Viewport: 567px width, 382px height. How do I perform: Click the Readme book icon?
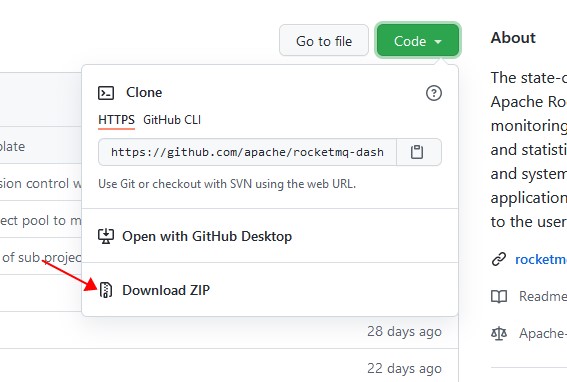[x=499, y=297]
